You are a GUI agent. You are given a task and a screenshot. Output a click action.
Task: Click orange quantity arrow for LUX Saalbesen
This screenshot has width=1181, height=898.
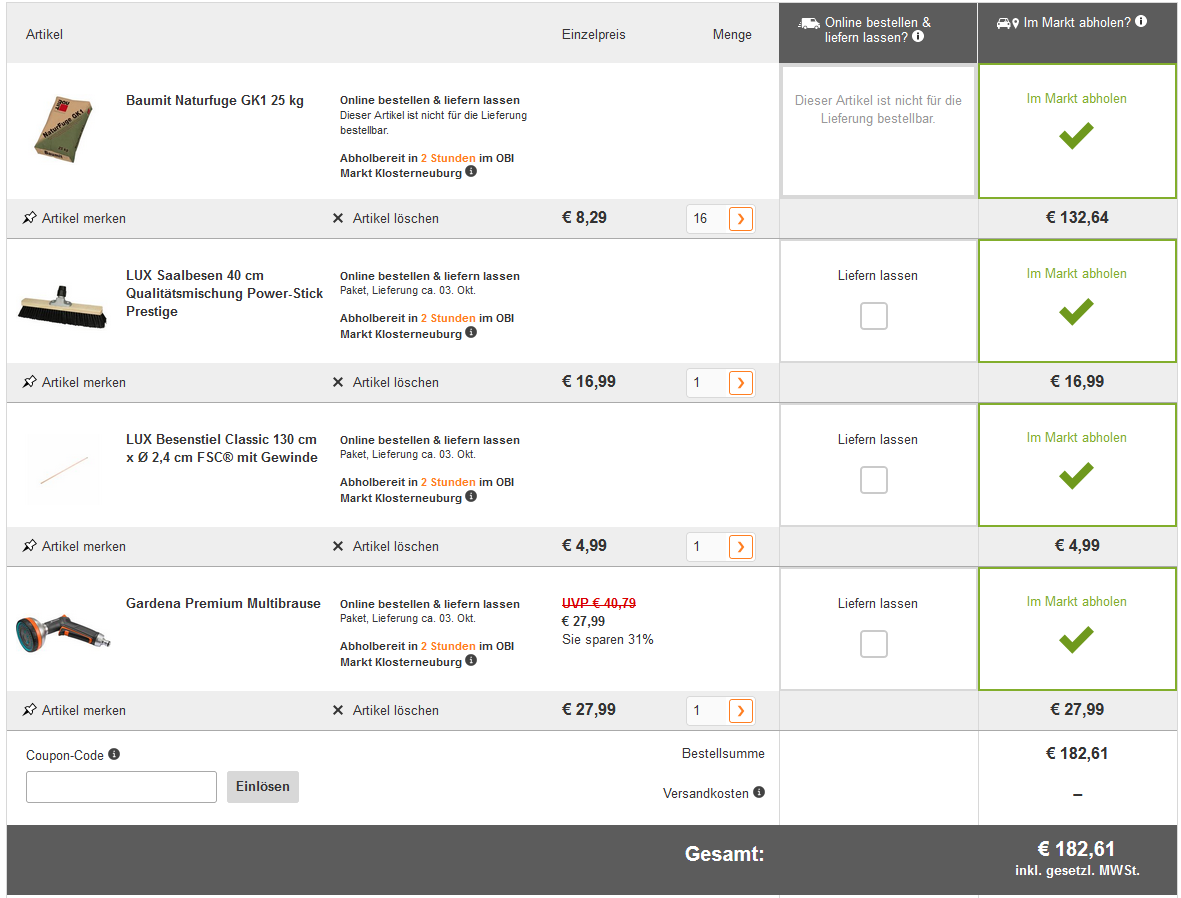pyautogui.click(x=741, y=383)
